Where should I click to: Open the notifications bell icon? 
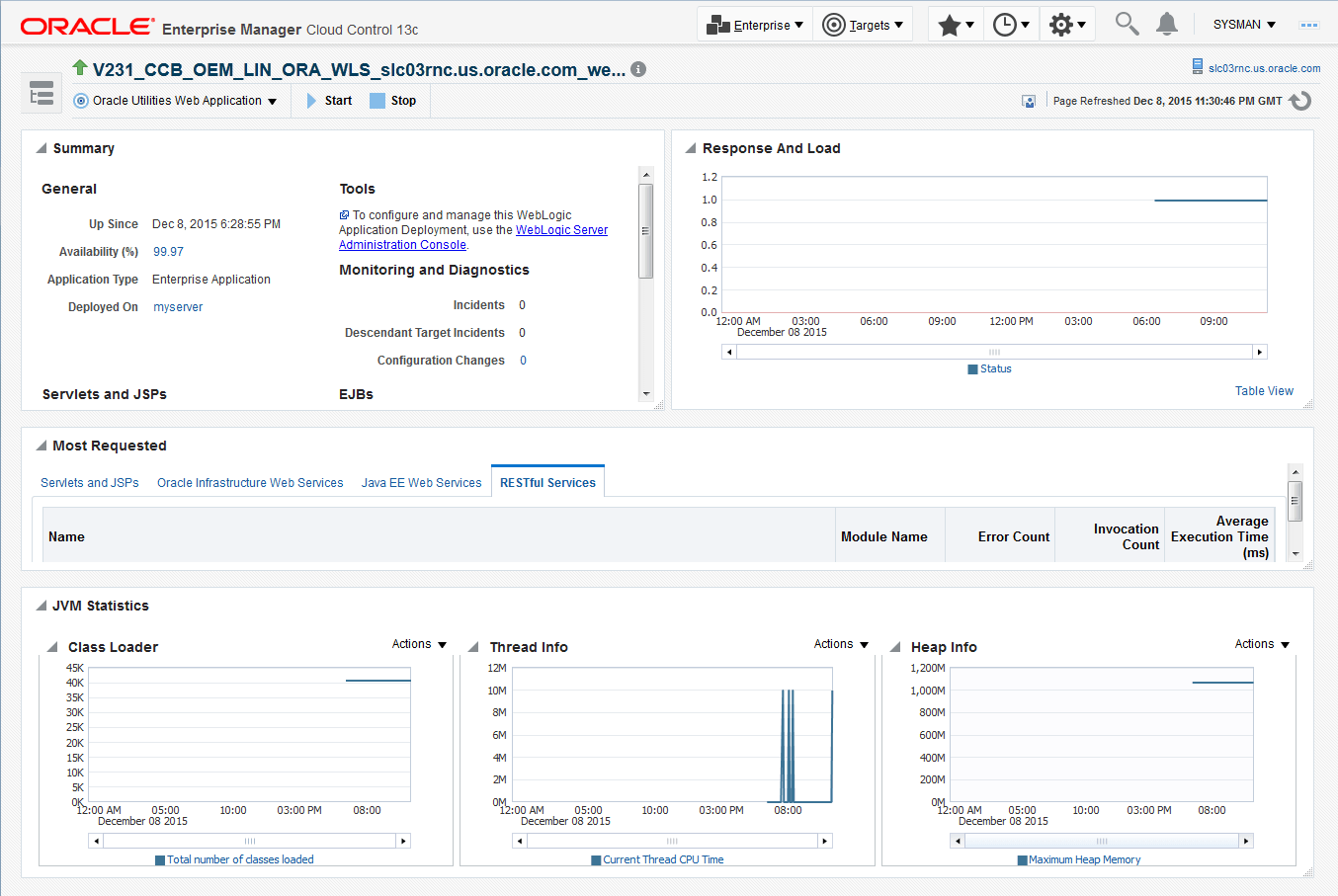pos(1167,23)
